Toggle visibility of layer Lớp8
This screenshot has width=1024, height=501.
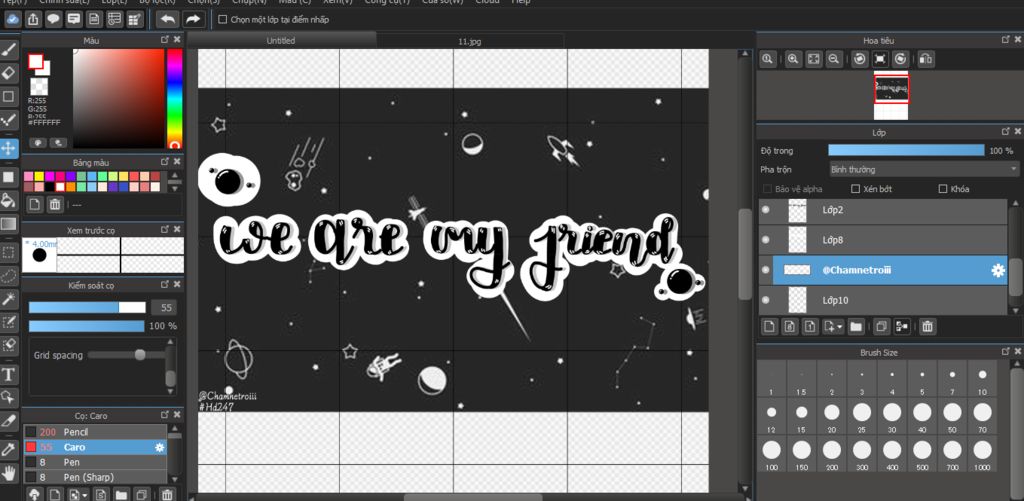[765, 240]
